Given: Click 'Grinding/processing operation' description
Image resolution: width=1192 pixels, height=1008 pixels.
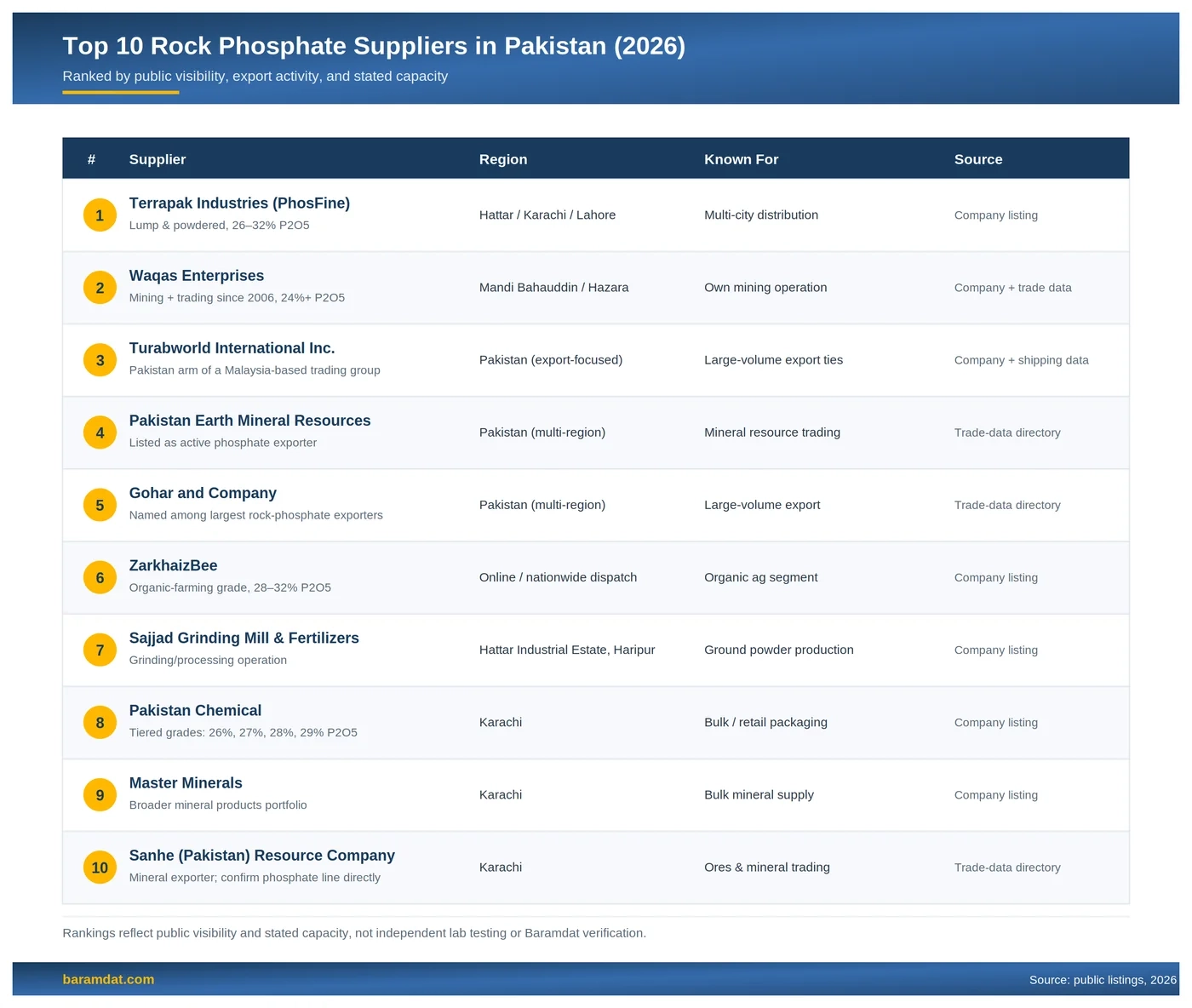Looking at the screenshot, I should 208,660.
